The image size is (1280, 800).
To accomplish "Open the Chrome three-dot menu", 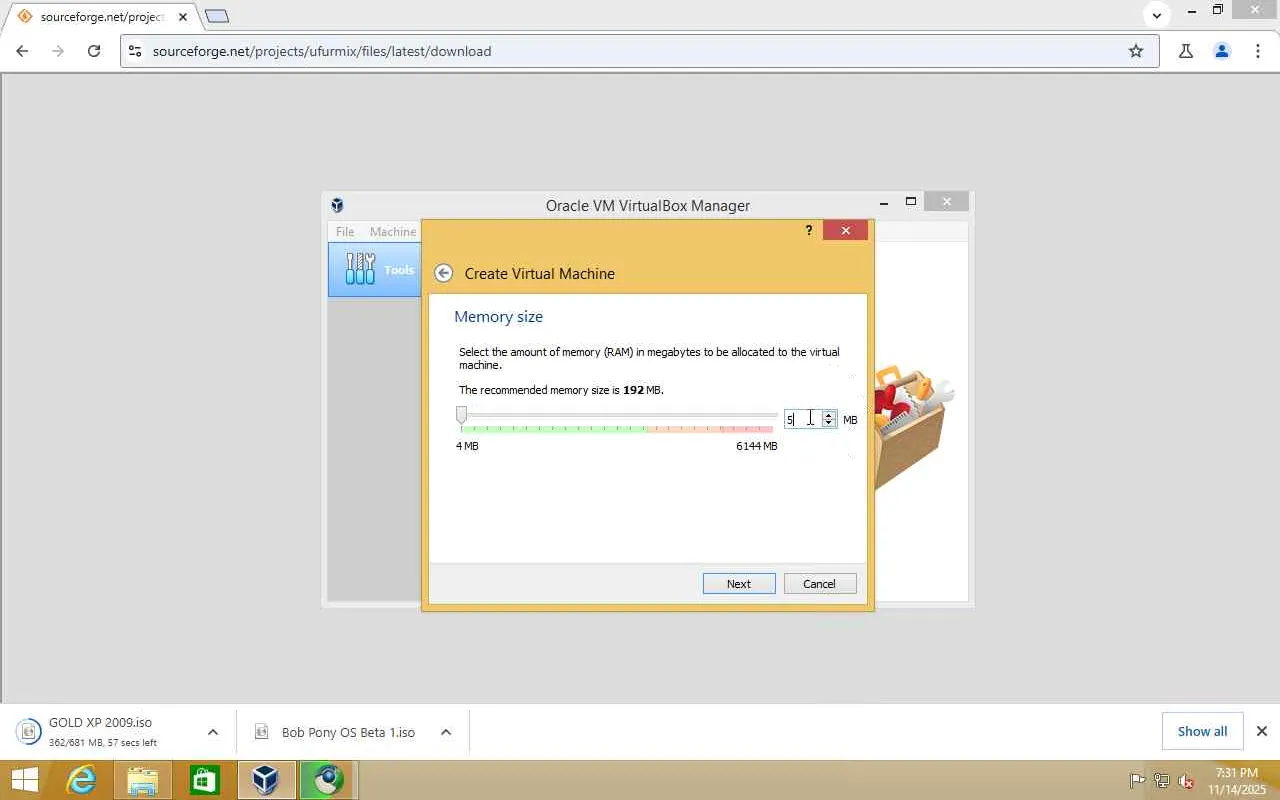I will (x=1258, y=51).
